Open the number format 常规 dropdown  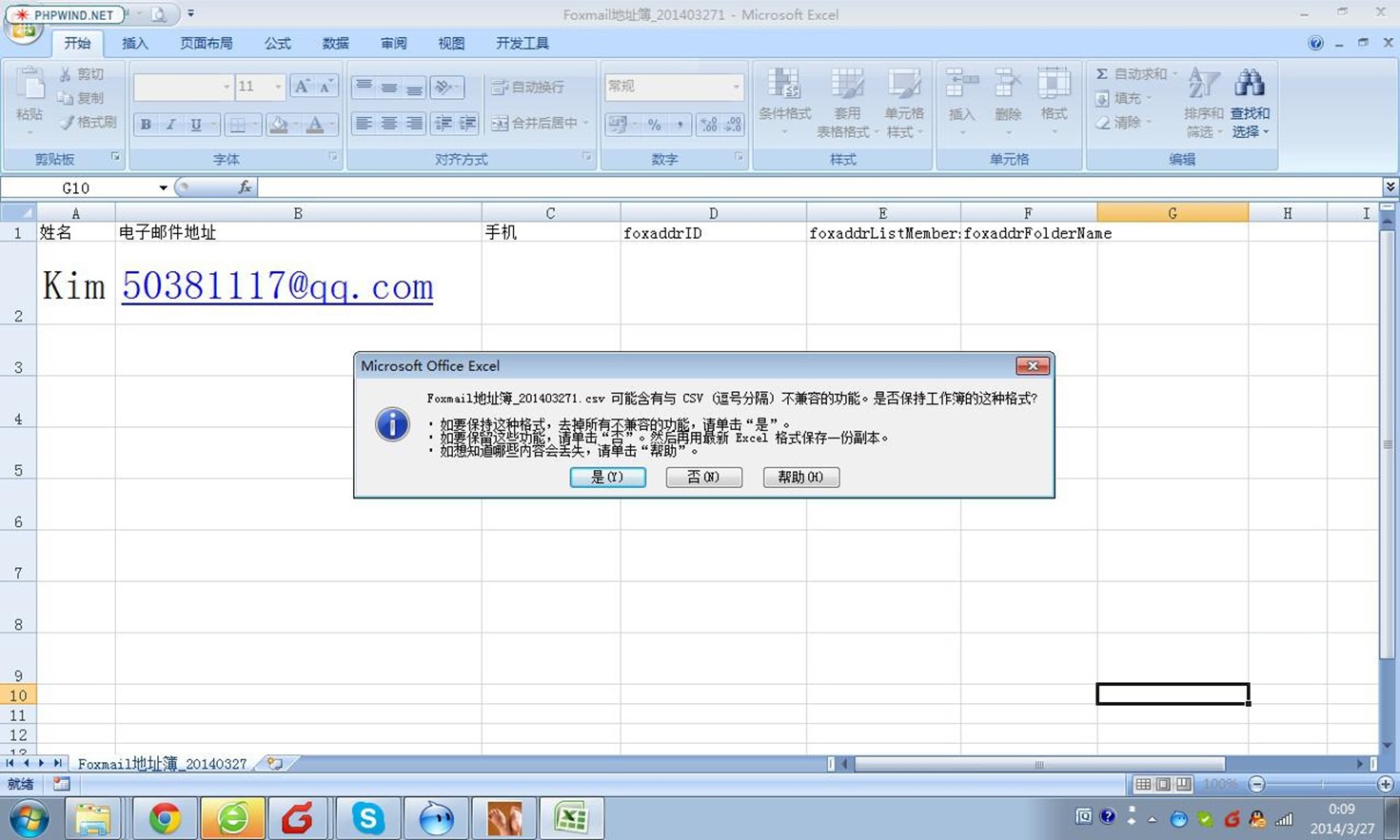click(736, 87)
